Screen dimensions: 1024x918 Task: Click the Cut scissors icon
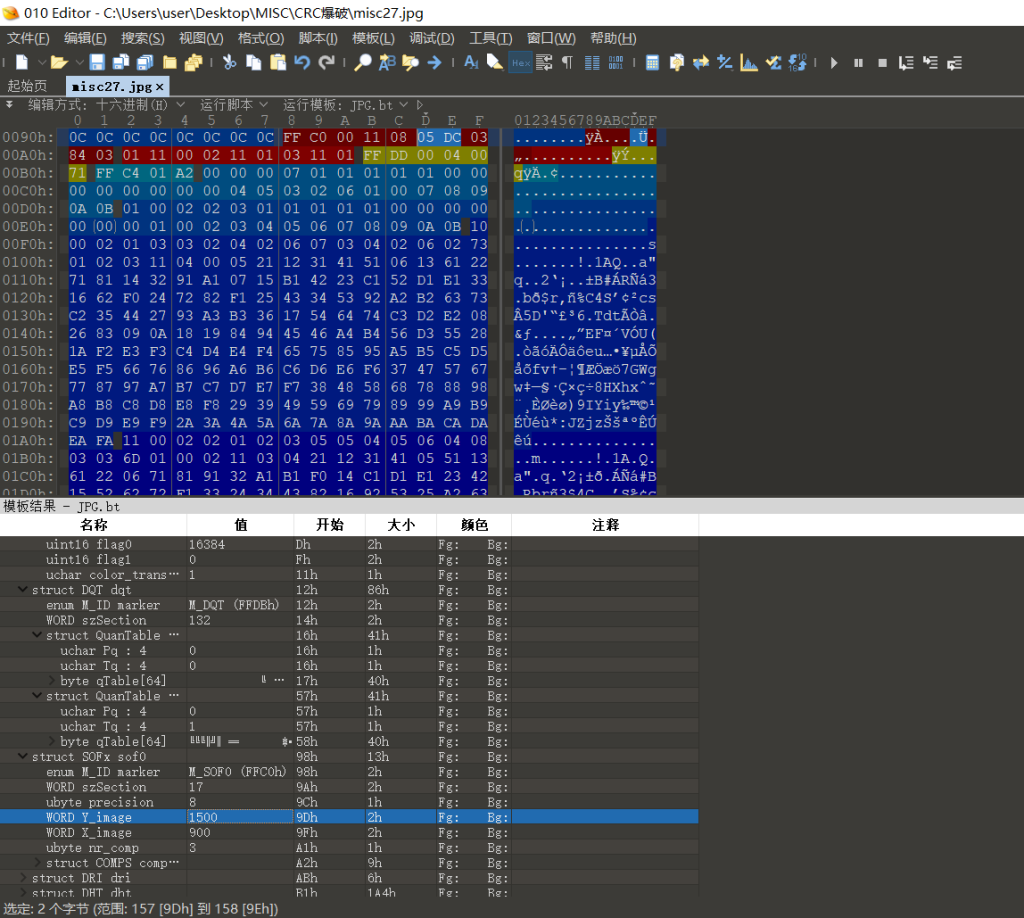[x=229, y=62]
